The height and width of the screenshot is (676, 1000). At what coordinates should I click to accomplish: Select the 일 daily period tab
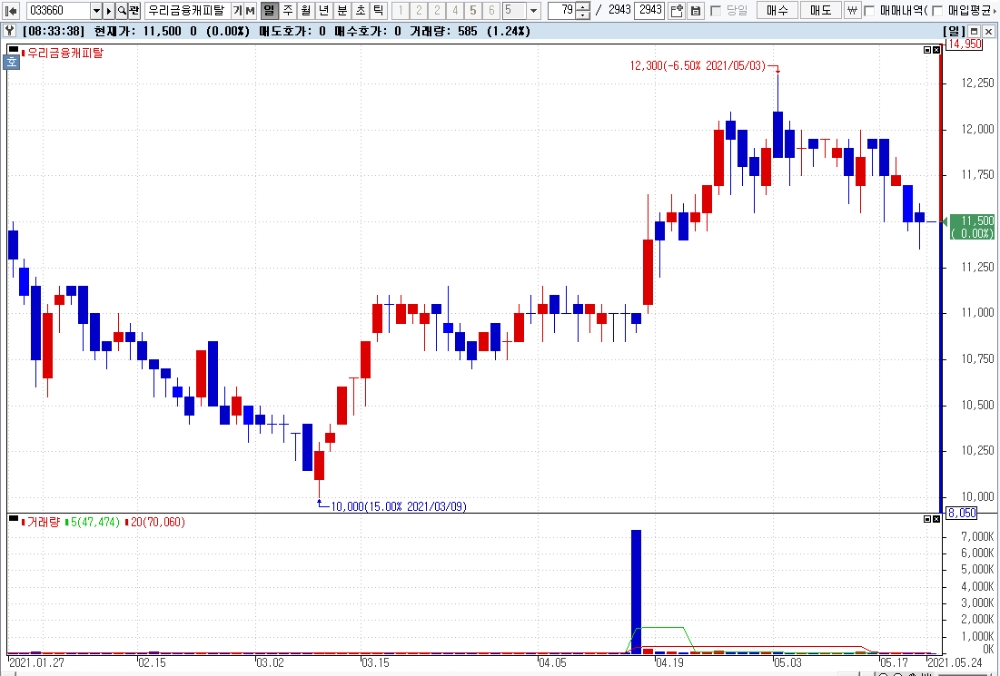pos(270,10)
